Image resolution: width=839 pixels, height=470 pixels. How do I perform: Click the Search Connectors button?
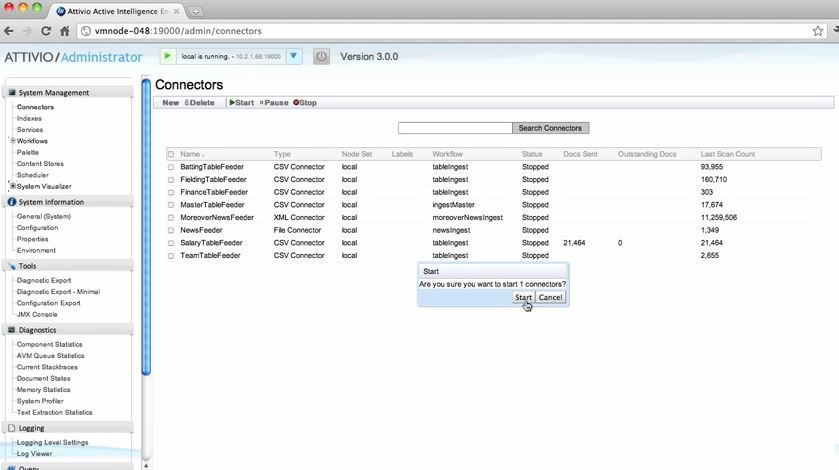(x=550, y=128)
